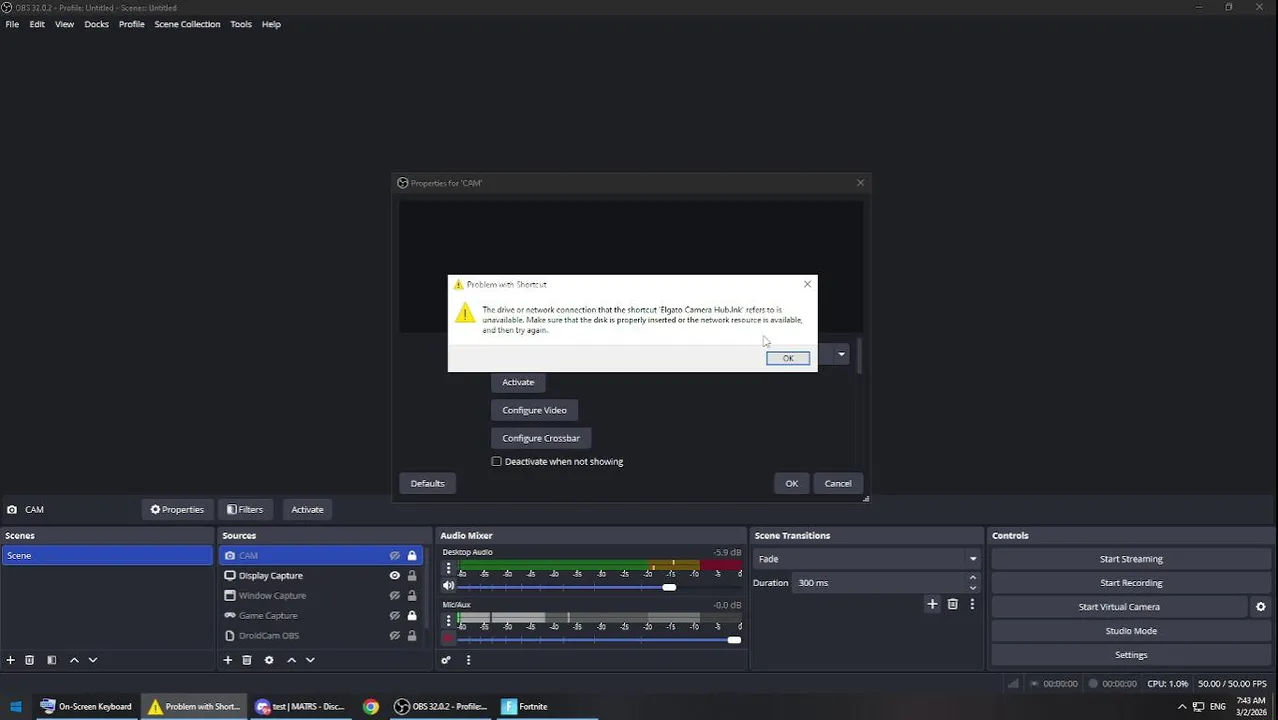Image resolution: width=1278 pixels, height=720 pixels.
Task: Open Fade transition dropdown
Action: [x=867, y=559]
